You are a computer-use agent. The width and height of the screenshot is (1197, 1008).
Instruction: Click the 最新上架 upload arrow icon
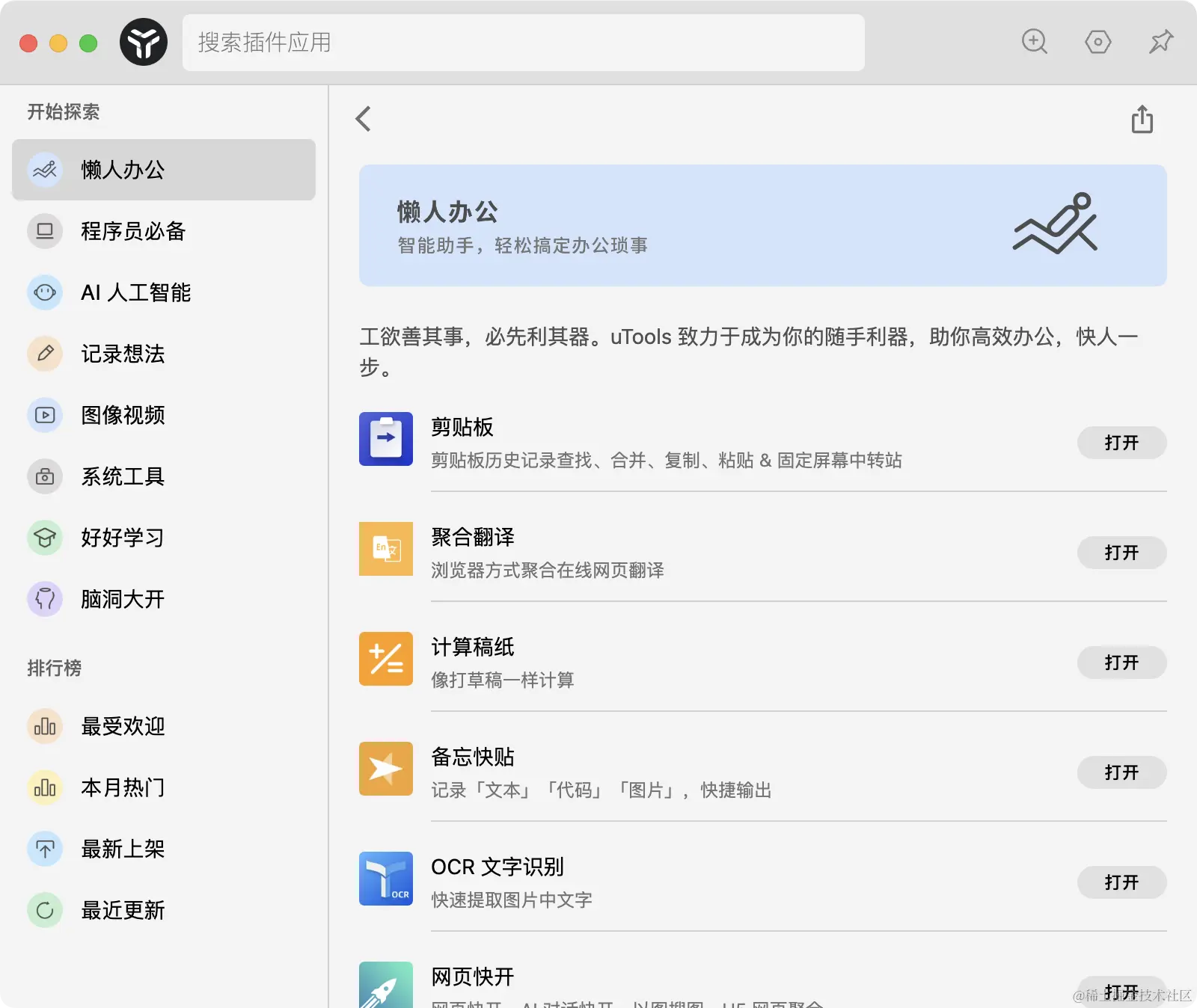tap(45, 849)
